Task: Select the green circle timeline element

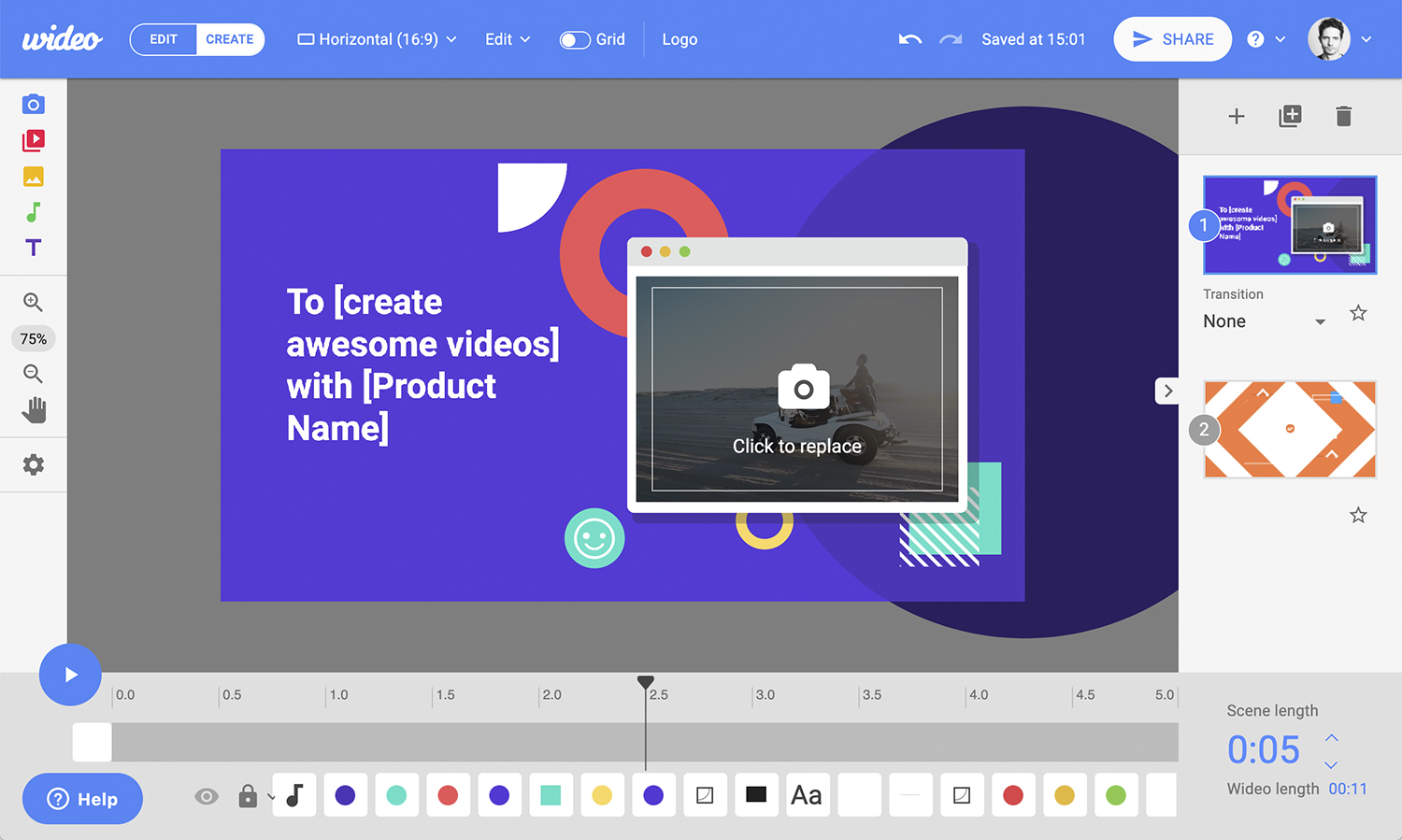Action: (1116, 795)
